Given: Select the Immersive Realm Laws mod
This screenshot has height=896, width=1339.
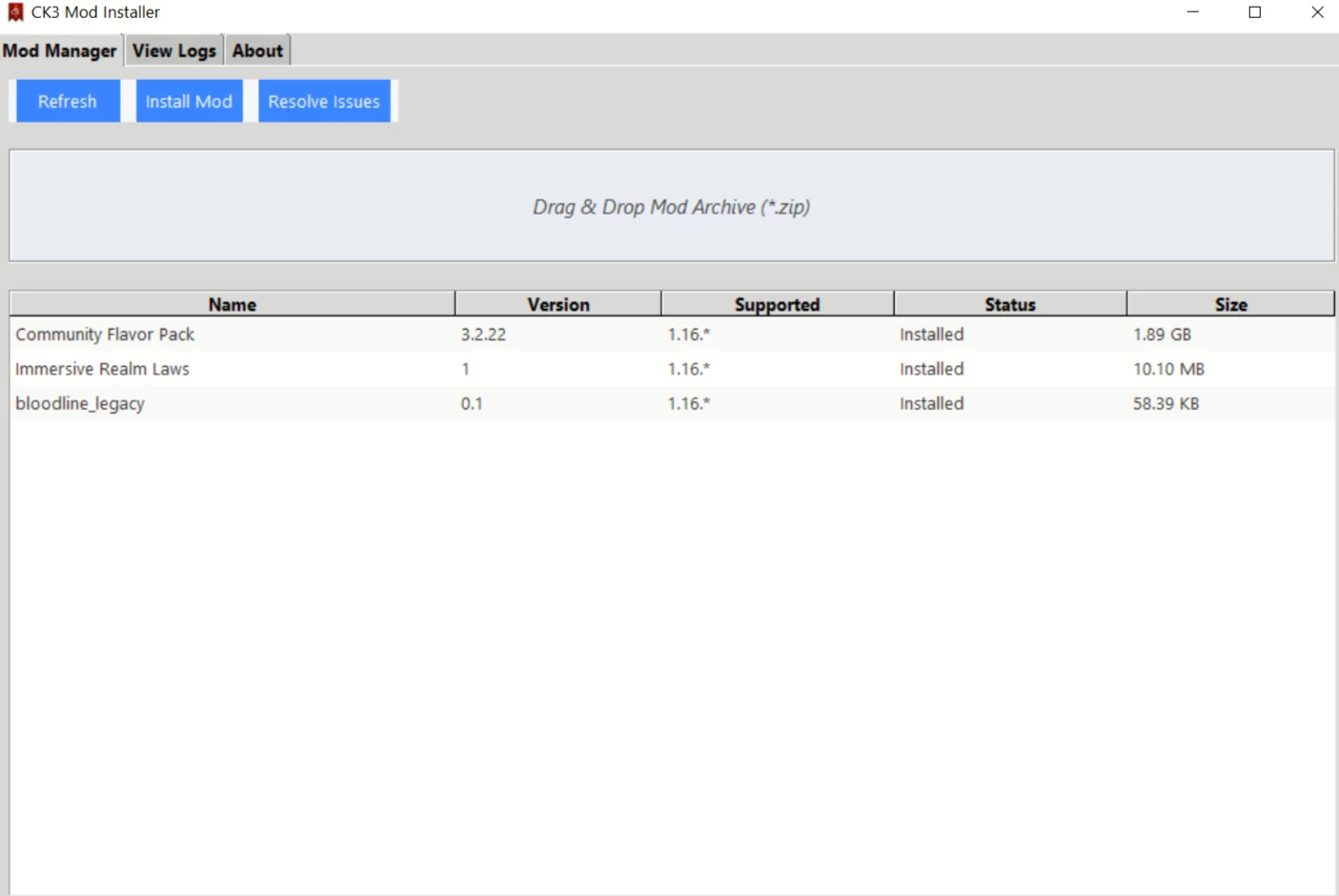Looking at the screenshot, I should pyautogui.click(x=103, y=369).
